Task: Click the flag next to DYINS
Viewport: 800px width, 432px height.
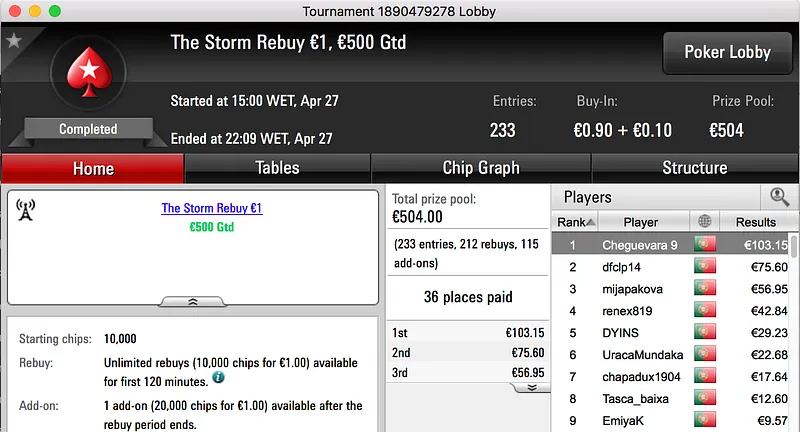Action: coord(705,332)
